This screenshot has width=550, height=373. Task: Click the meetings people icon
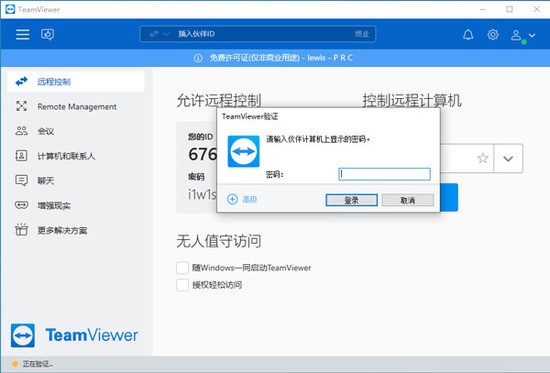[21, 131]
